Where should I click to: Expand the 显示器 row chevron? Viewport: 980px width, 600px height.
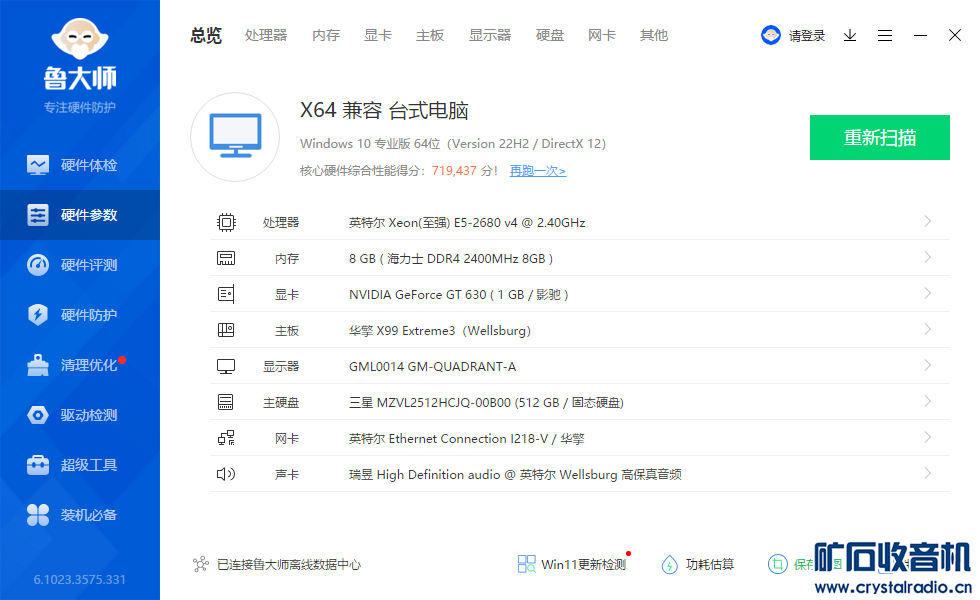pos(928,365)
